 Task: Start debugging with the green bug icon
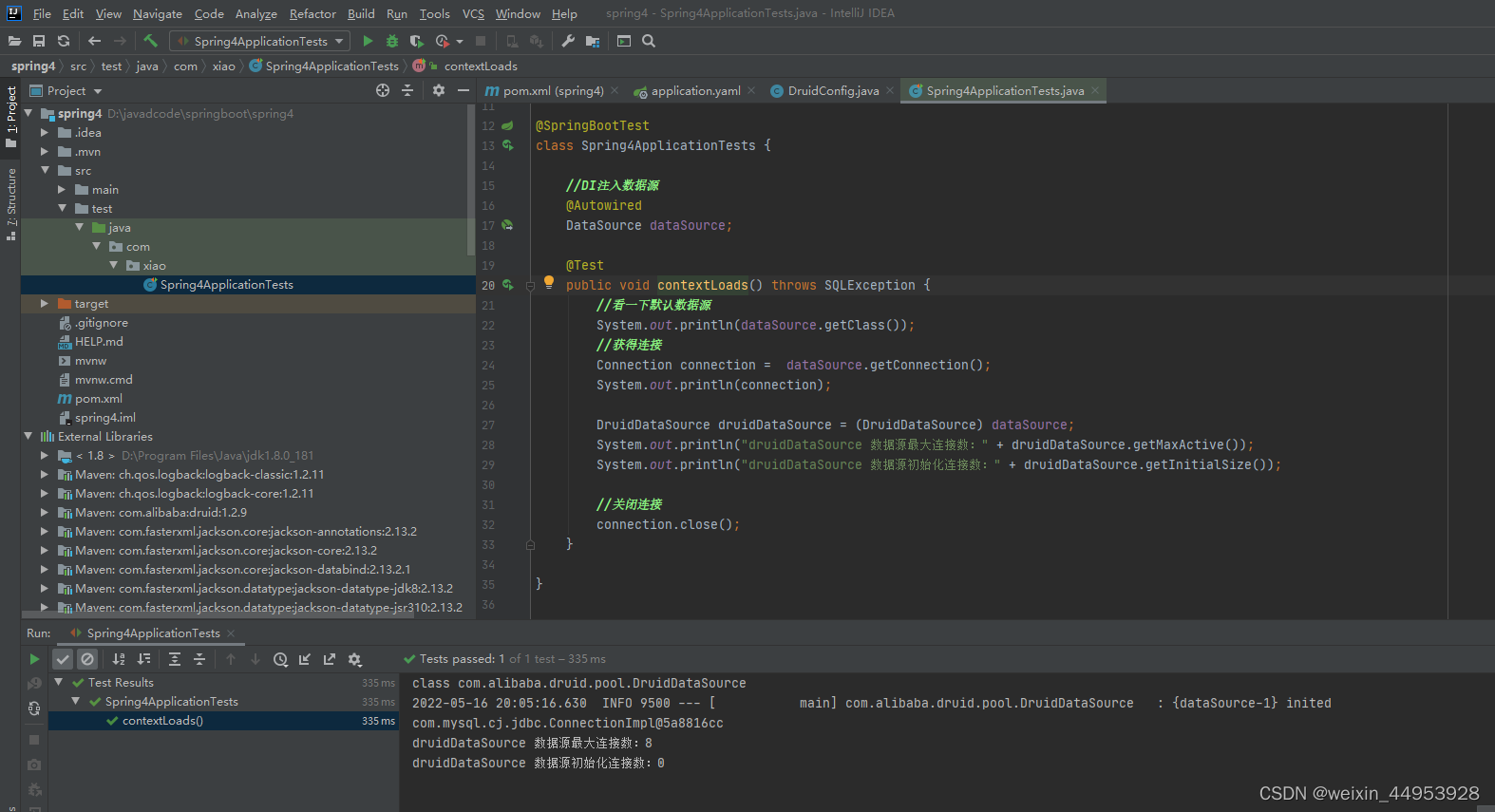(392, 41)
